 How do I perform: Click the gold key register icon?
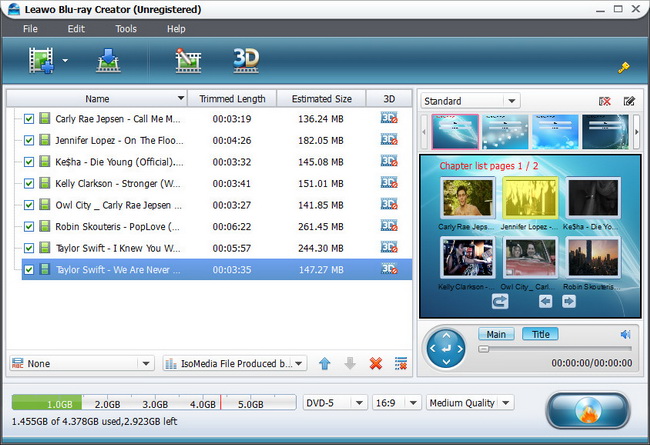[x=623, y=67]
